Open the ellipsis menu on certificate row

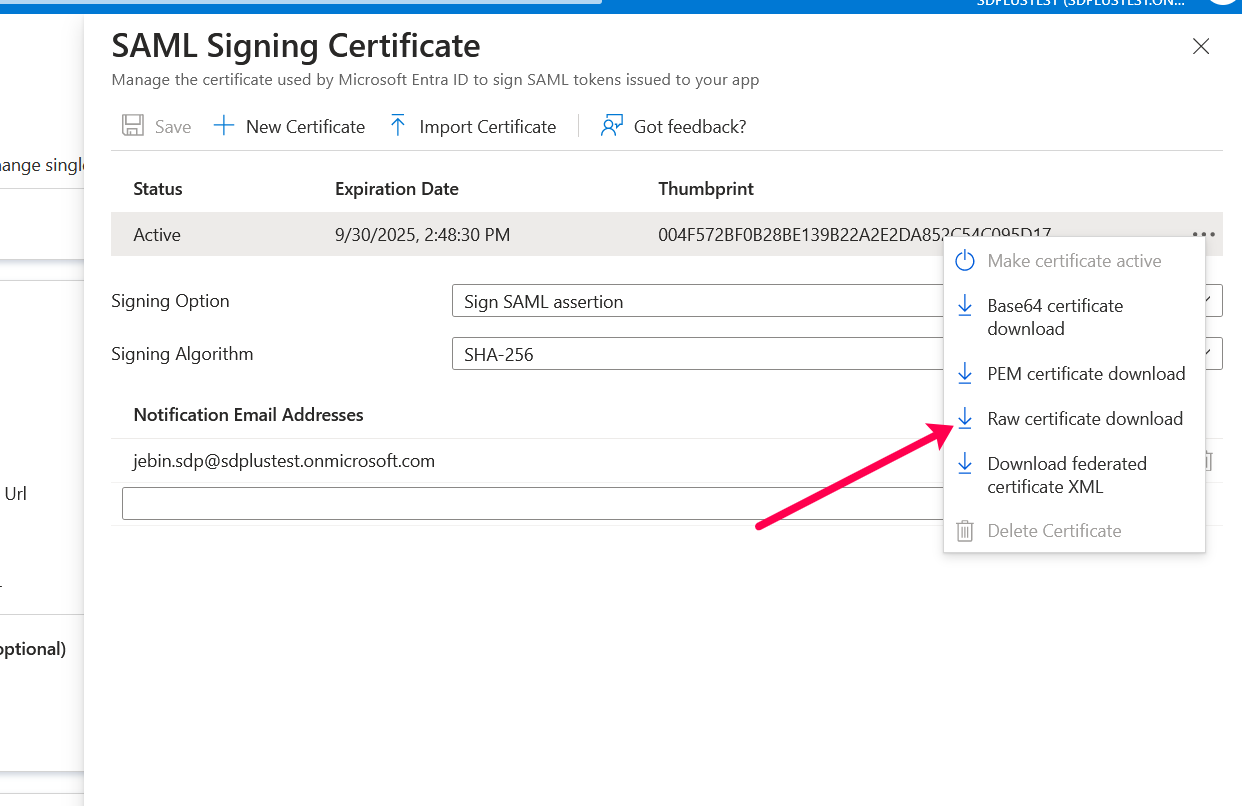1203,235
